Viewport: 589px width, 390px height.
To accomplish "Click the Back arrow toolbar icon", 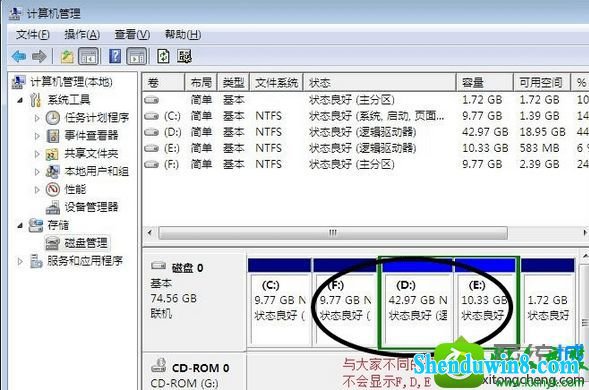I will [19, 57].
